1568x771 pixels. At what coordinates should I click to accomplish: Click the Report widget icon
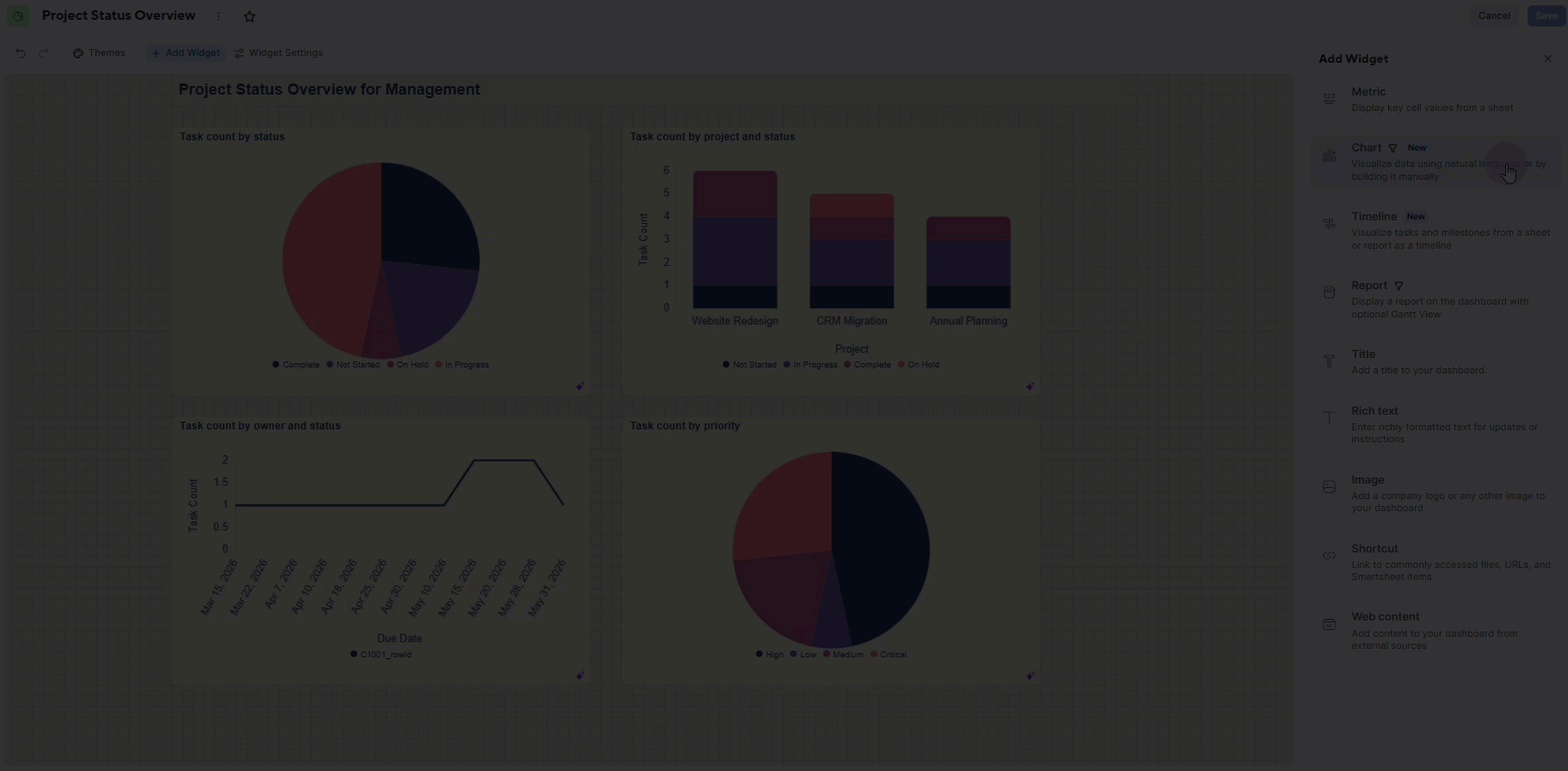(x=1330, y=293)
